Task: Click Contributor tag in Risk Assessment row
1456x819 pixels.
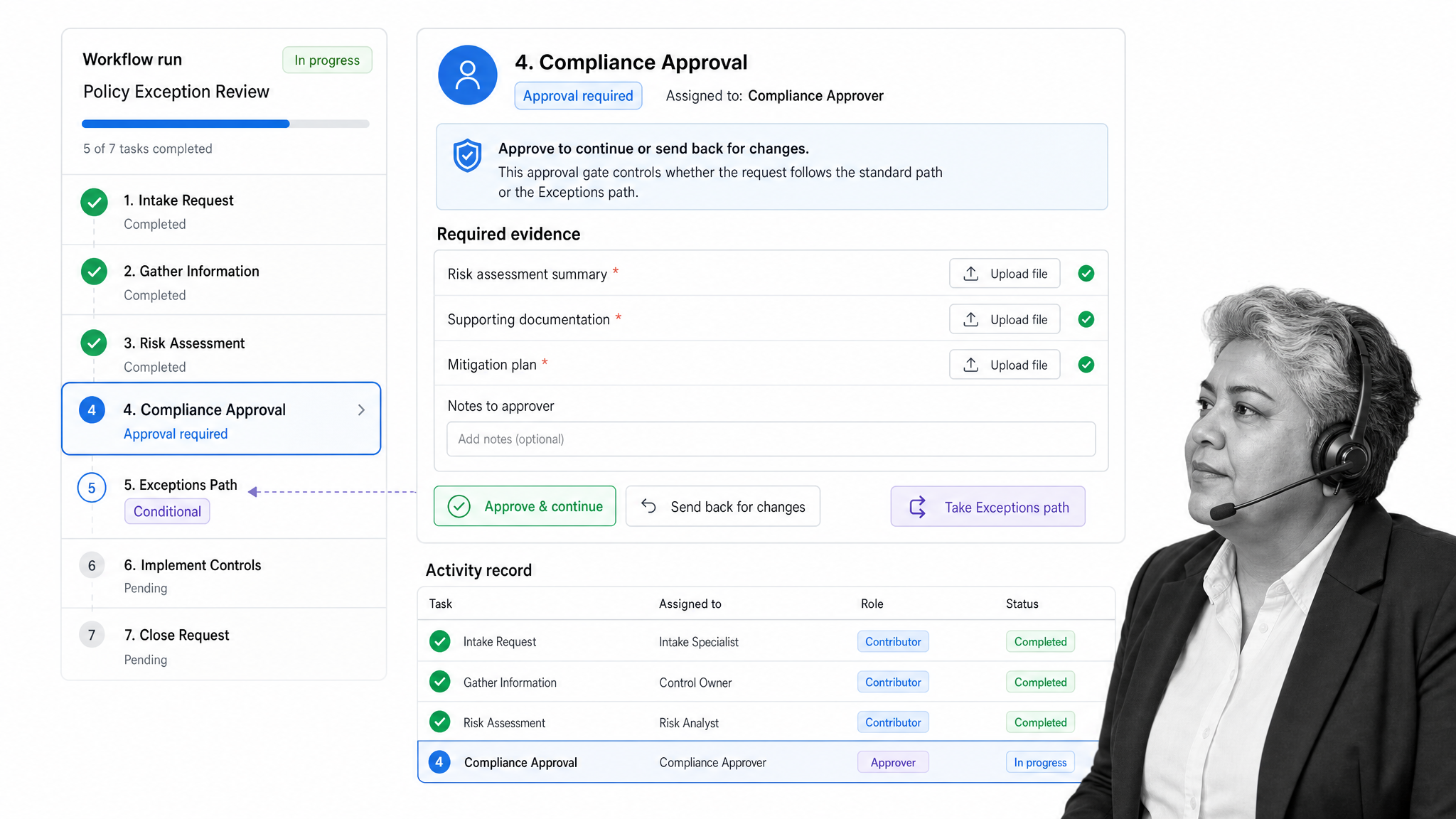Action: coord(893,722)
